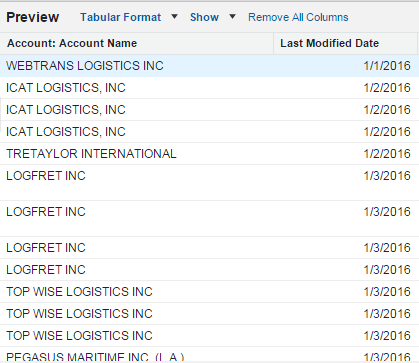Click the Tabular Format label
This screenshot has height=363, width=419.
click(120, 17)
